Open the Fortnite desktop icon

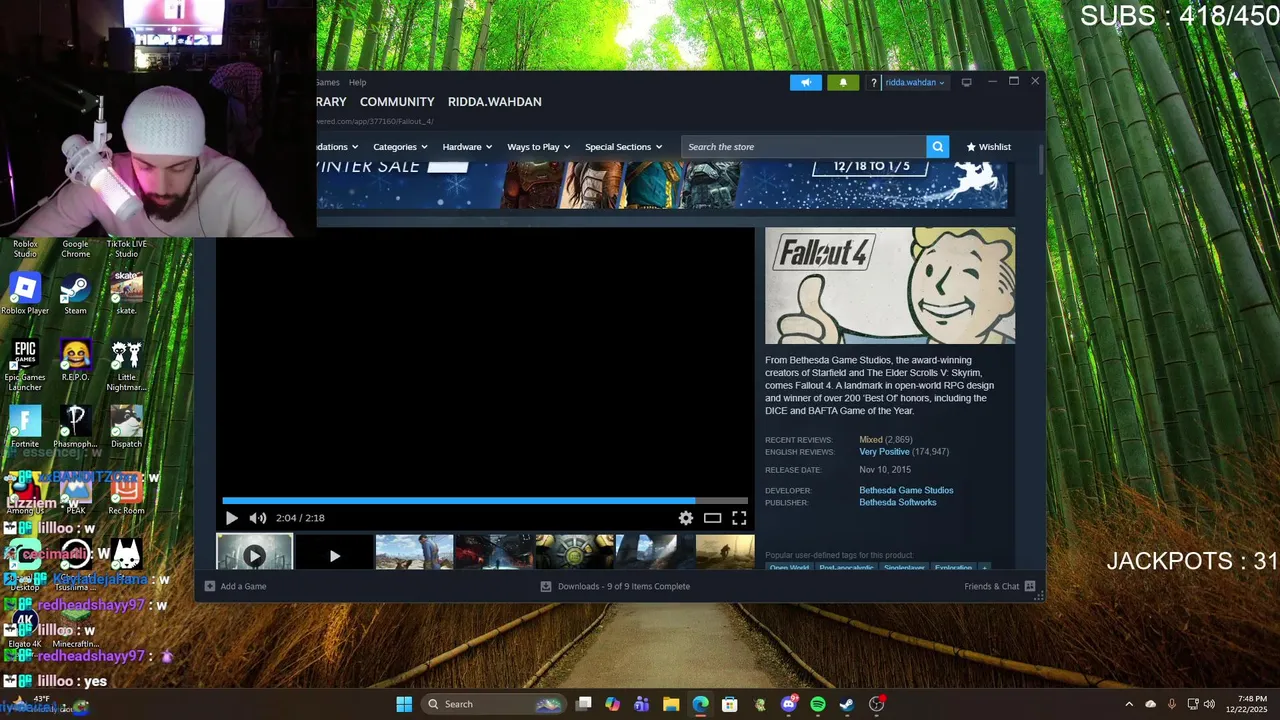(25, 427)
